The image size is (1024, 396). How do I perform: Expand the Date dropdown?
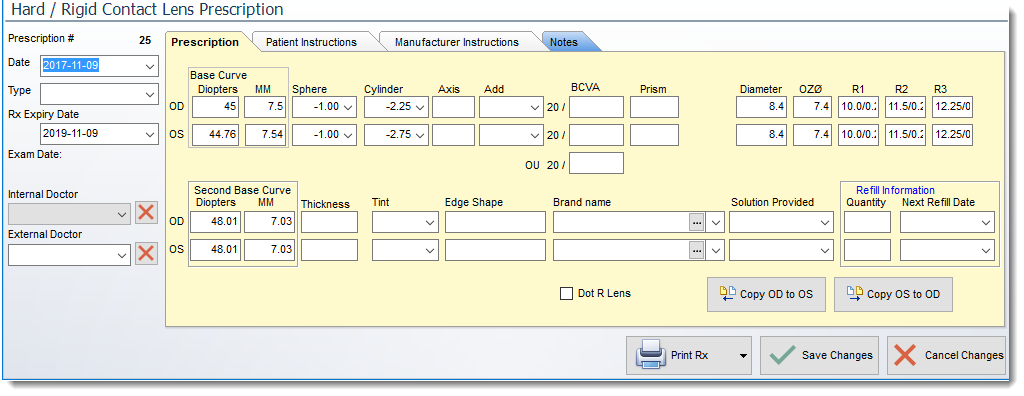pyautogui.click(x=150, y=66)
